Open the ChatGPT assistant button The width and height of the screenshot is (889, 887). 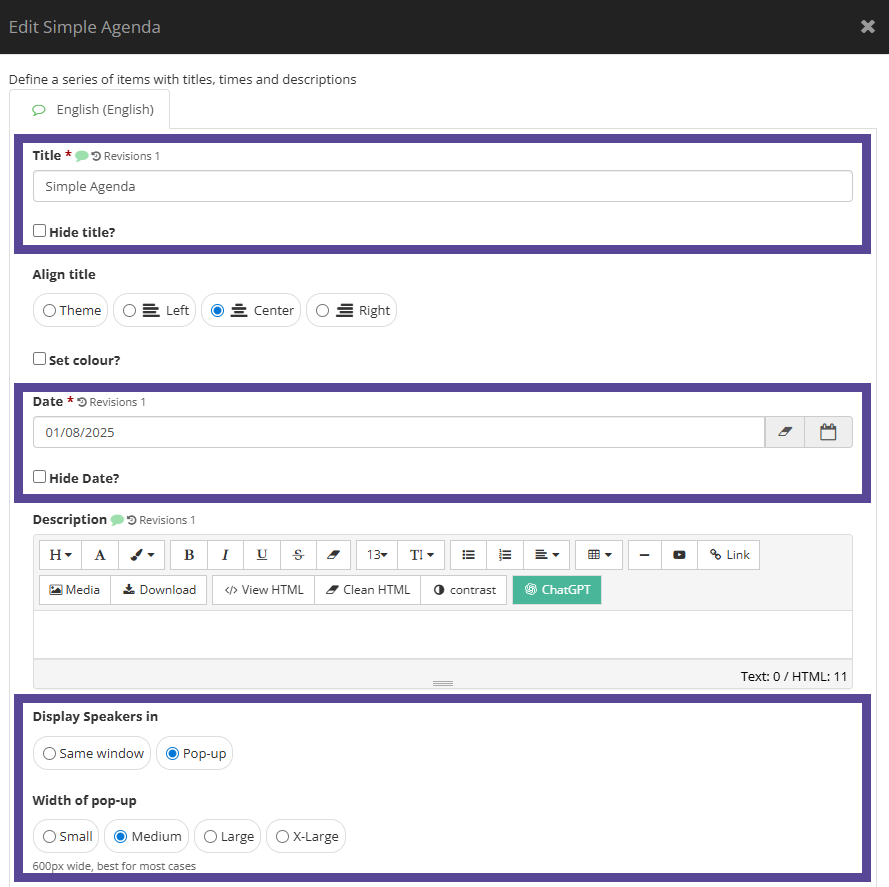coord(557,590)
